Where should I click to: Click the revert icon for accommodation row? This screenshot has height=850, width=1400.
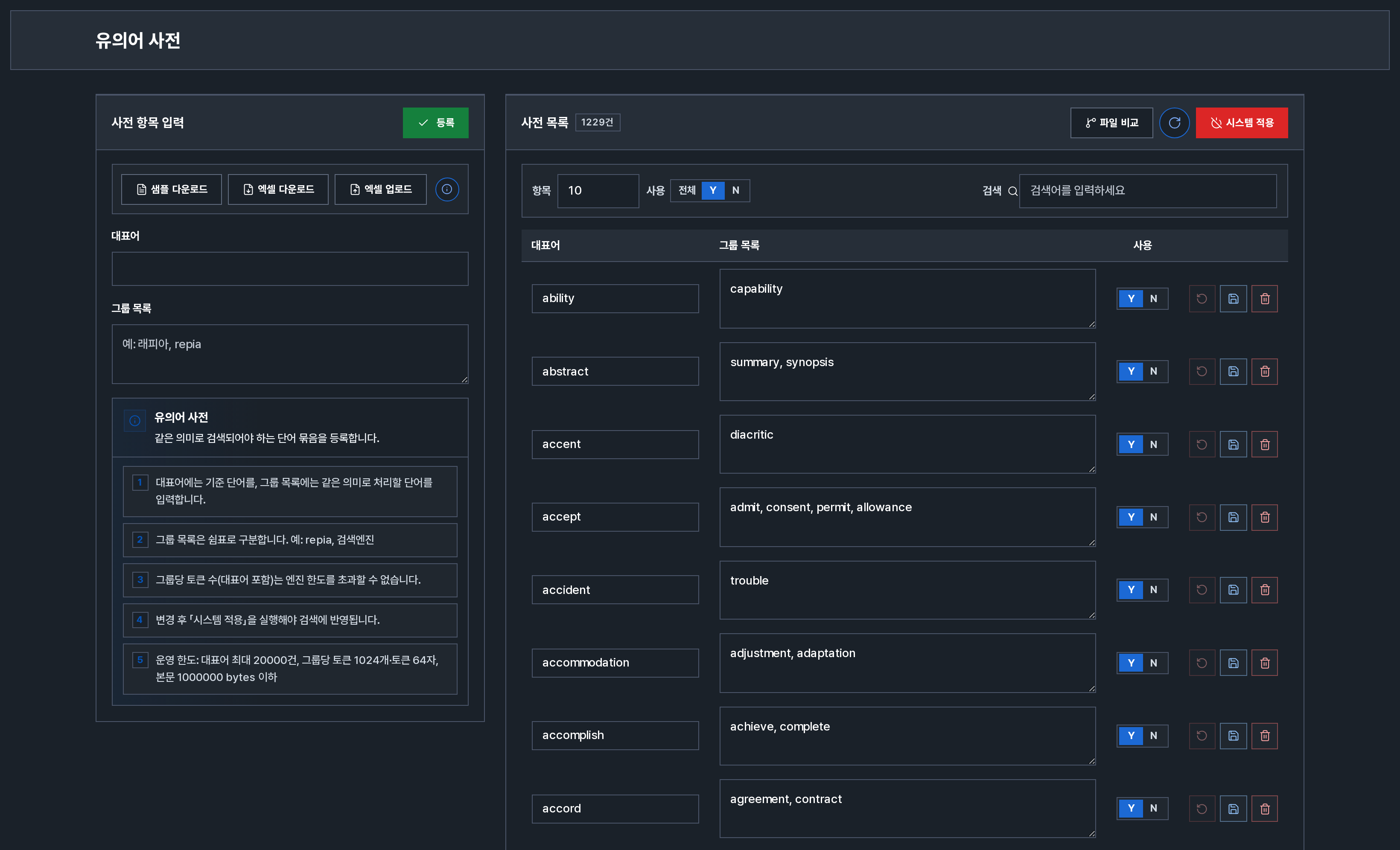tap(1202, 663)
